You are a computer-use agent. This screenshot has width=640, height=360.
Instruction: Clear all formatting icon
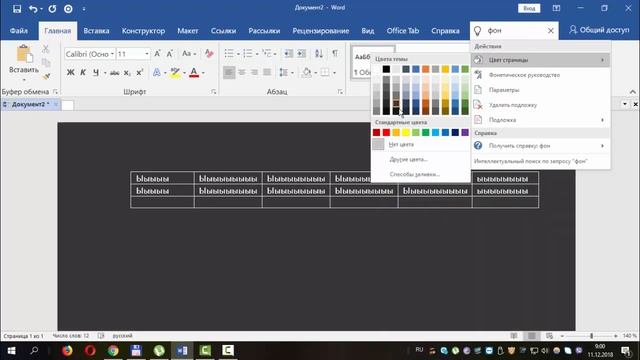pyautogui.click(x=209, y=53)
